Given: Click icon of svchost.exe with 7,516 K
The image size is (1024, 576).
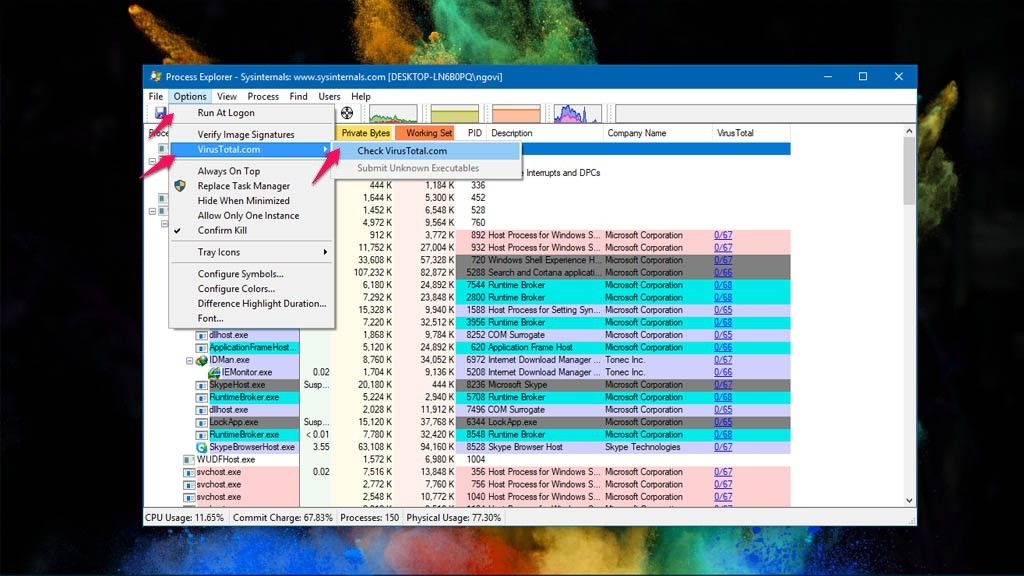Looking at the screenshot, I should click(189, 472).
